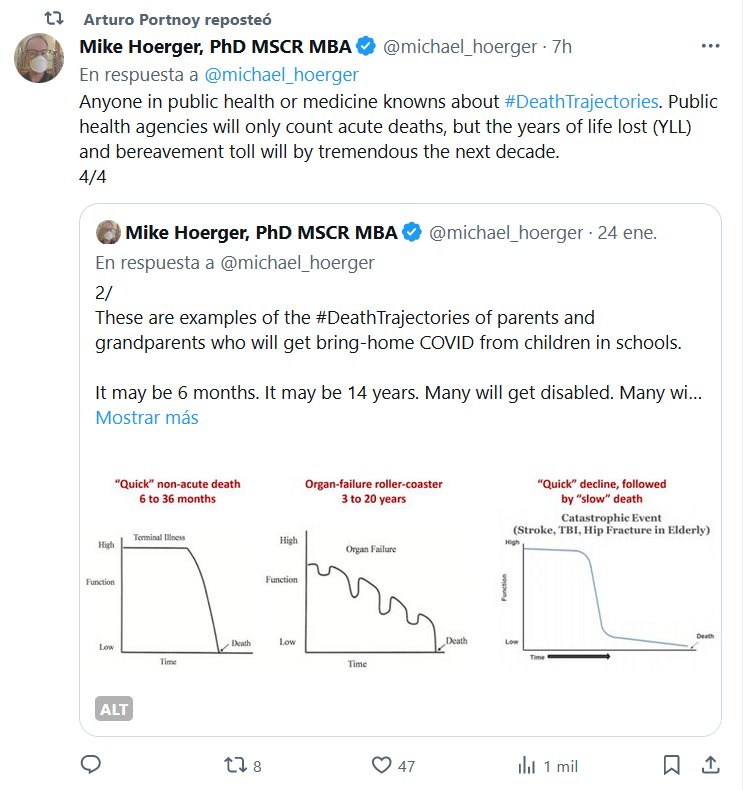Repost this tweet with 8 reposts
Image resolution: width=750 pixels, height=790 pixels.
coord(236,765)
